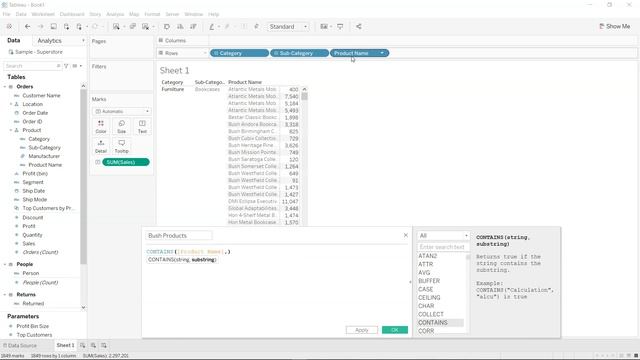Expand the Location hierarchy
Viewport: 640px width, 360px height.
tap(11, 104)
